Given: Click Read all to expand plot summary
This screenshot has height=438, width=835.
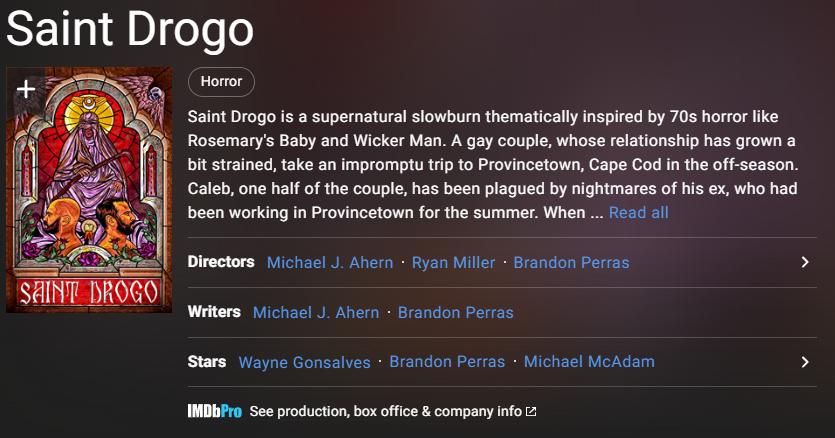Looking at the screenshot, I should pos(638,213).
